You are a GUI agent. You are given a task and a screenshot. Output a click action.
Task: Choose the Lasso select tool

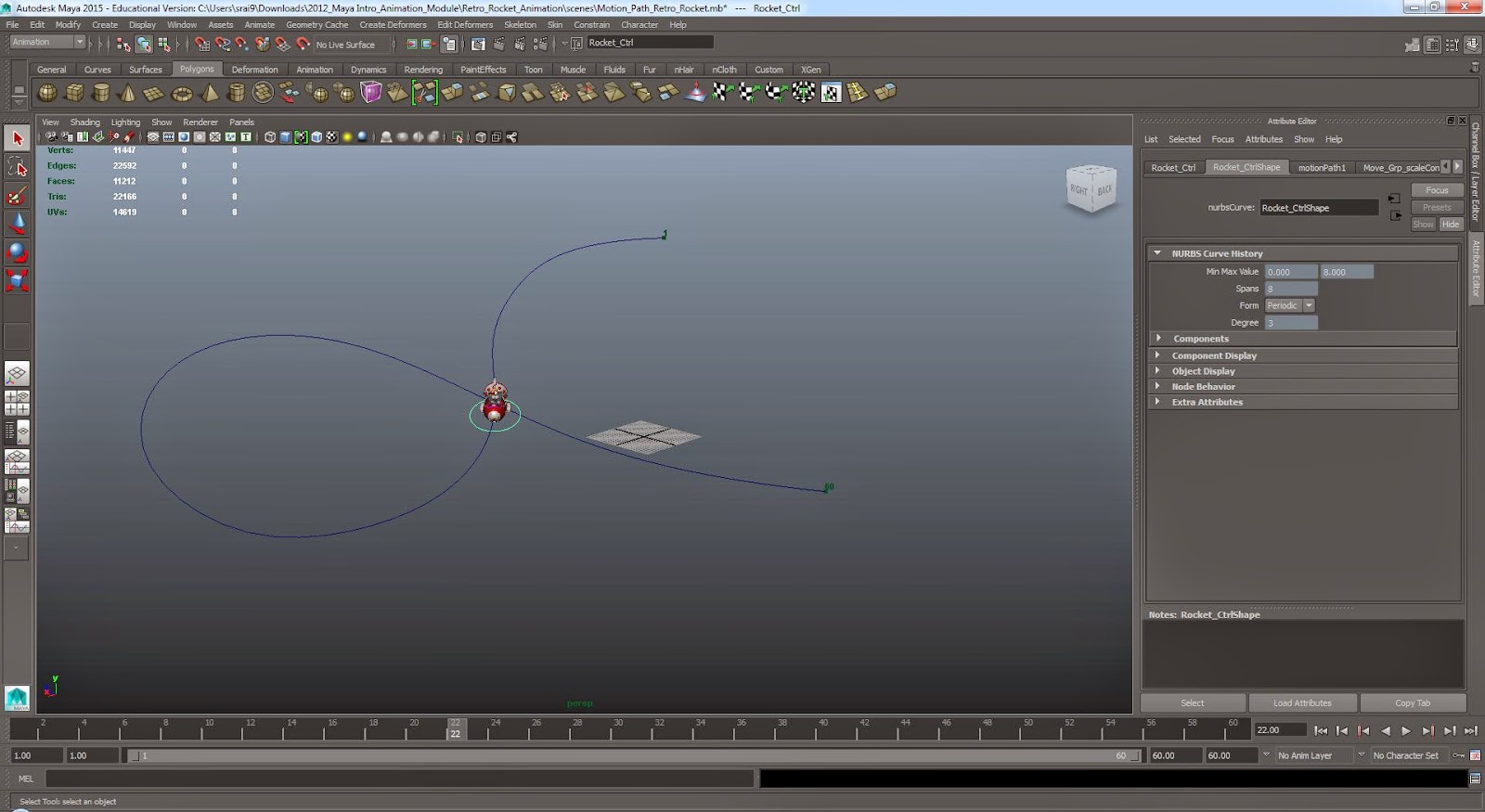coord(17,167)
